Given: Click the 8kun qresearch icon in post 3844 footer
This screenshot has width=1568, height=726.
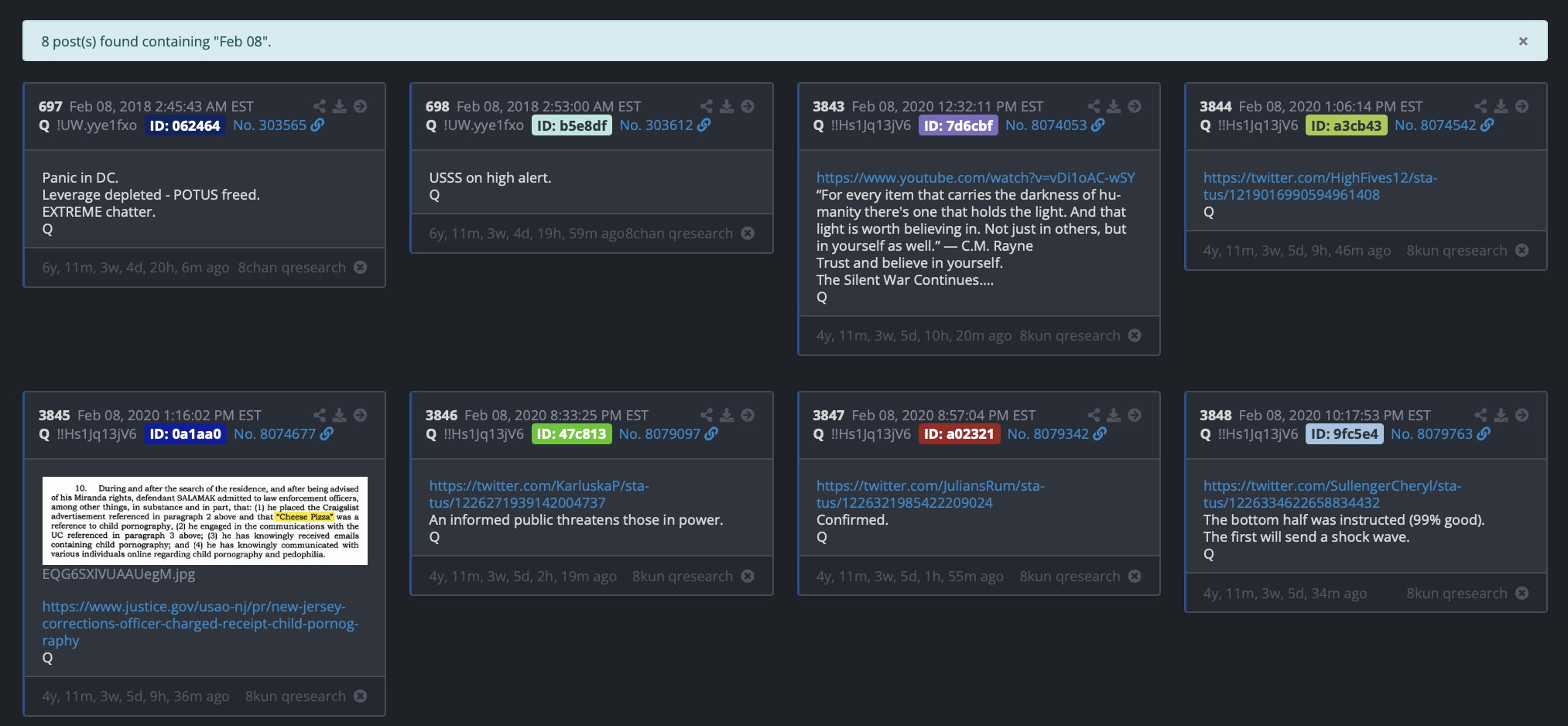Looking at the screenshot, I should click(1522, 250).
